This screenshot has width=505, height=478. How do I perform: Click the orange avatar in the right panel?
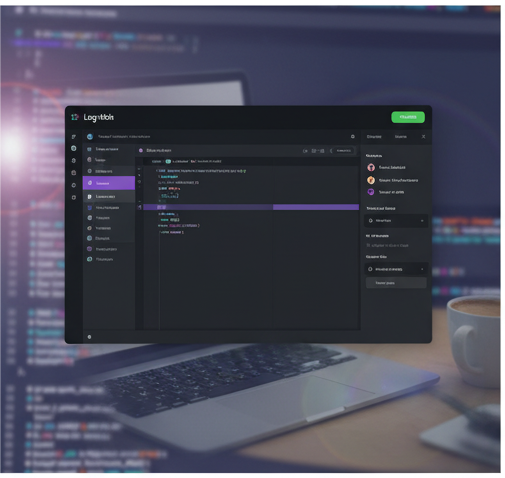(371, 180)
